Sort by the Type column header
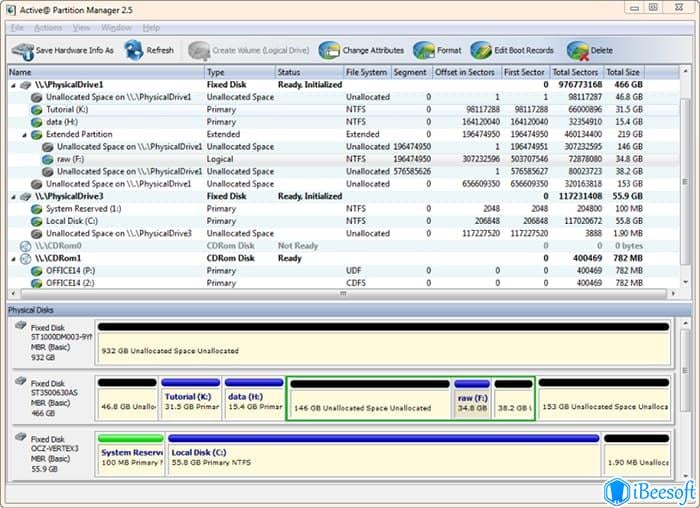 click(x=240, y=72)
